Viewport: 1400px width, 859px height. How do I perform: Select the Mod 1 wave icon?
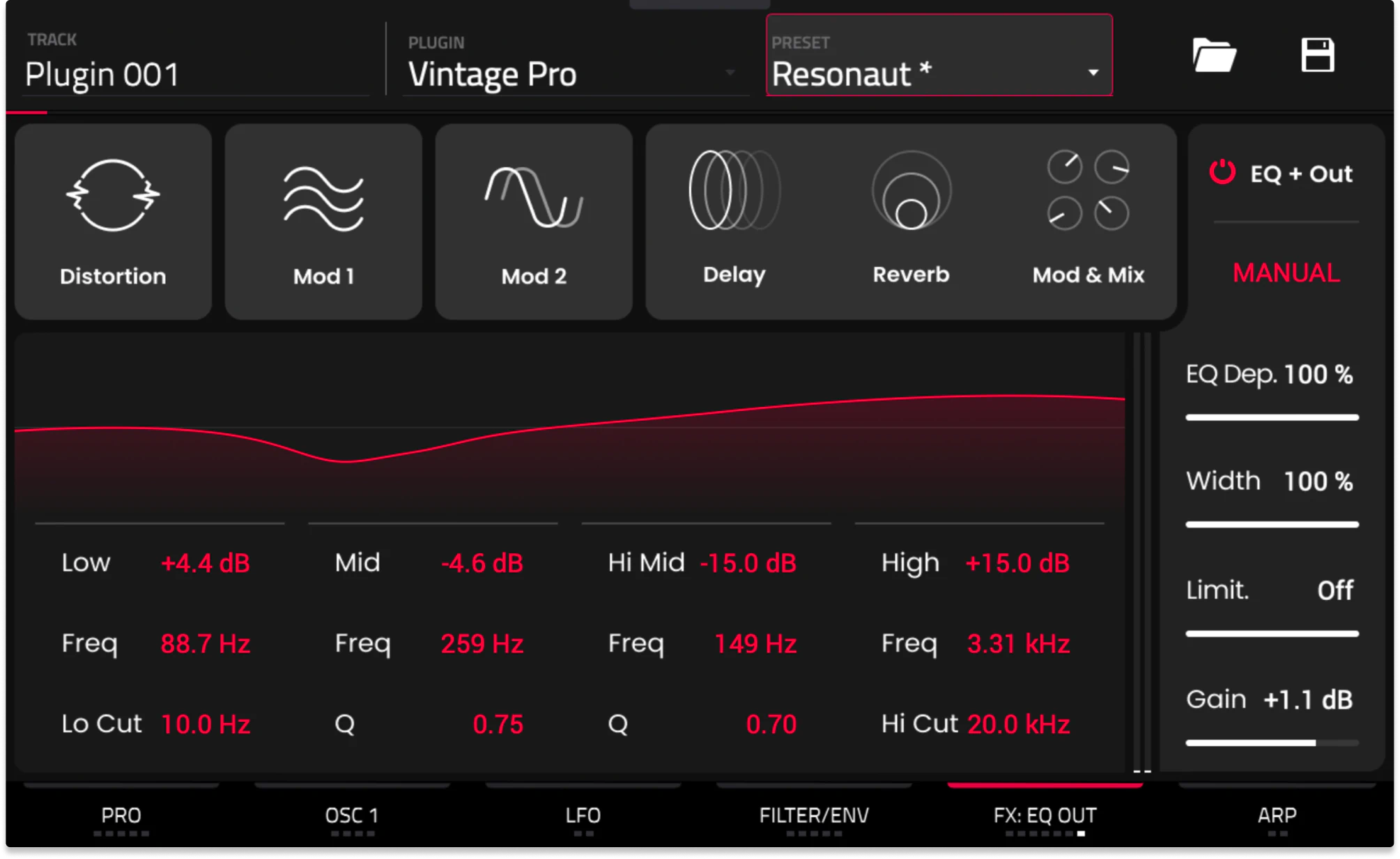coord(323,199)
